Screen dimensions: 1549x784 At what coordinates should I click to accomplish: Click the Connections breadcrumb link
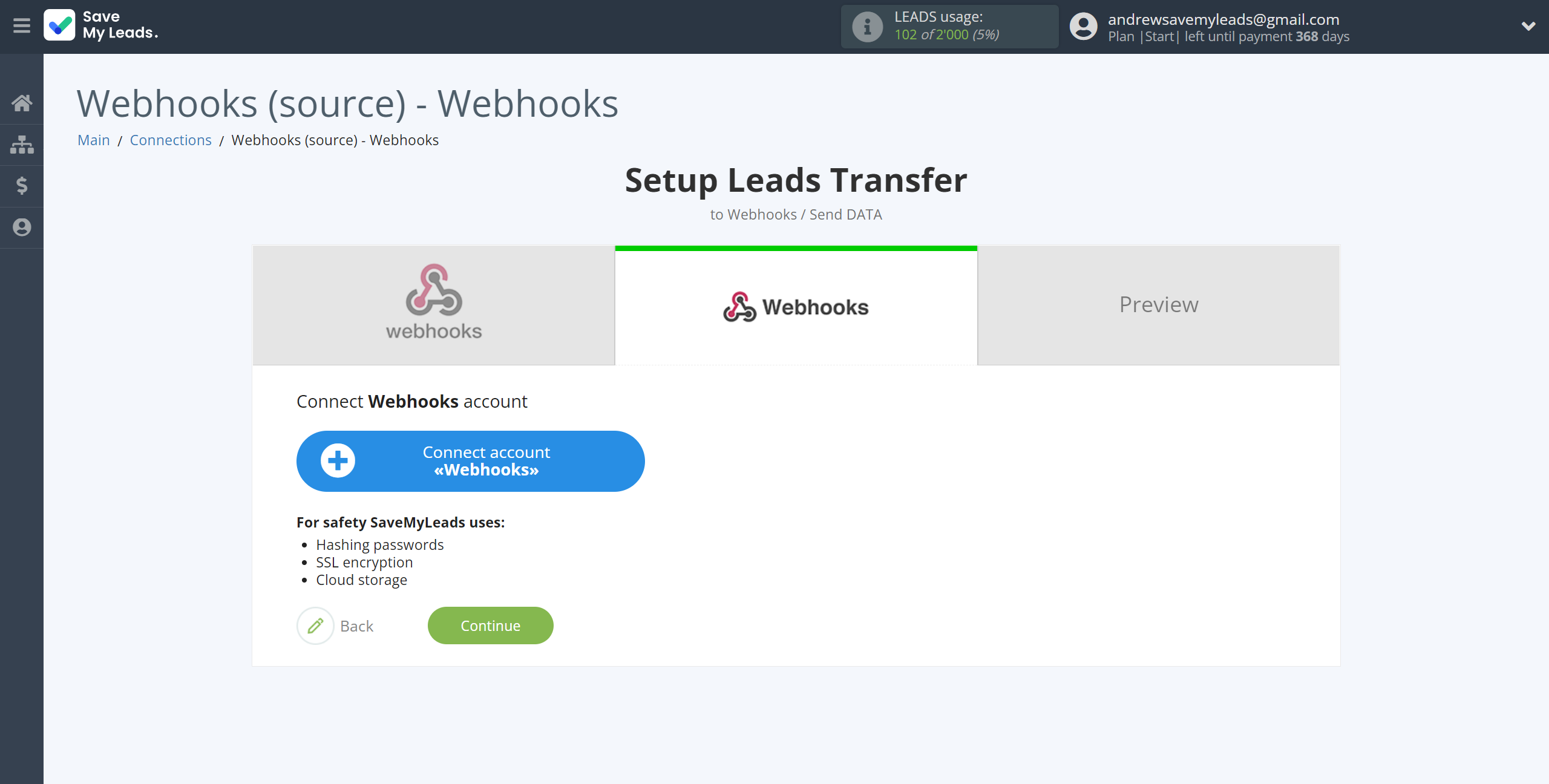pyautogui.click(x=170, y=139)
